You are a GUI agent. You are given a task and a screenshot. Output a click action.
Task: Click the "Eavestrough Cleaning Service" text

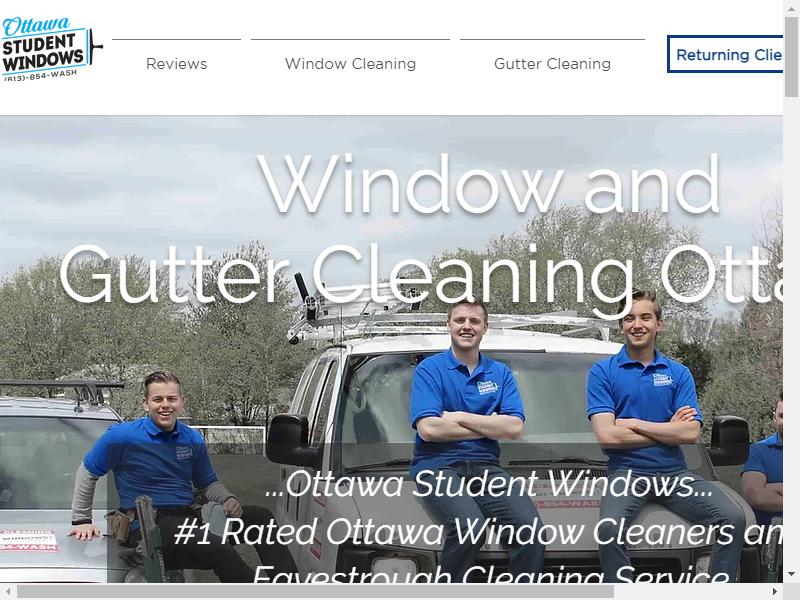491,573
